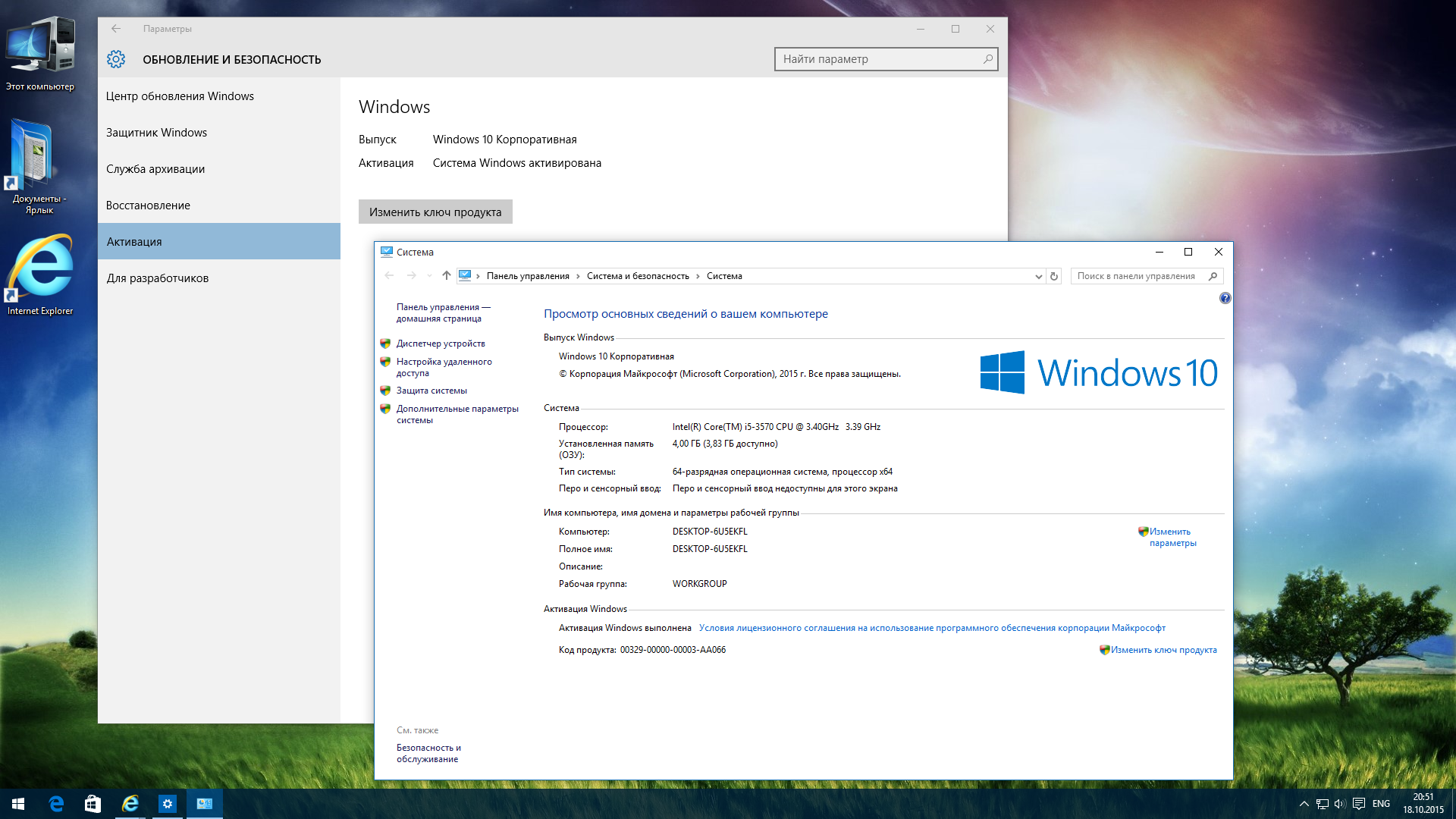Open Control Panel home page link
Viewport: 1456px width, 819px height.
(x=444, y=312)
